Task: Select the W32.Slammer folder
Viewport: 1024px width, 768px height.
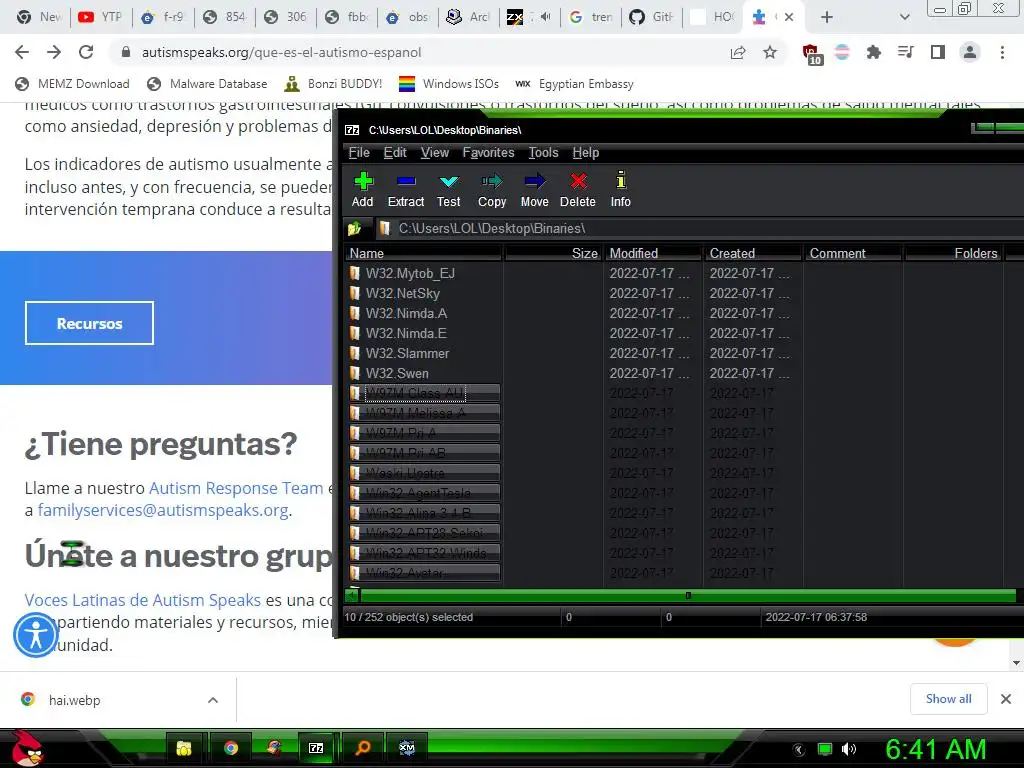Action: coord(408,353)
